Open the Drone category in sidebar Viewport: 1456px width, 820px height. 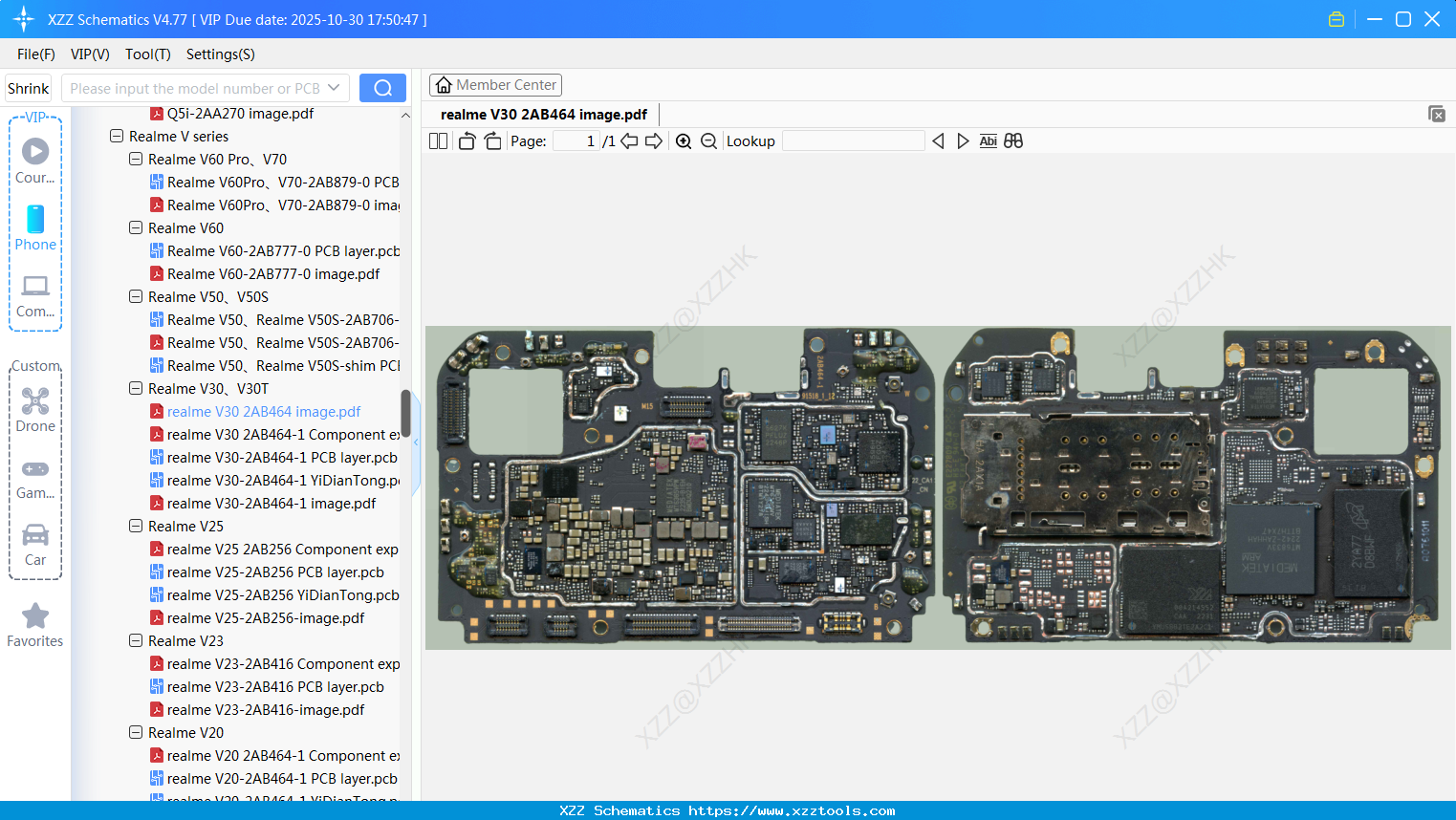(x=35, y=410)
